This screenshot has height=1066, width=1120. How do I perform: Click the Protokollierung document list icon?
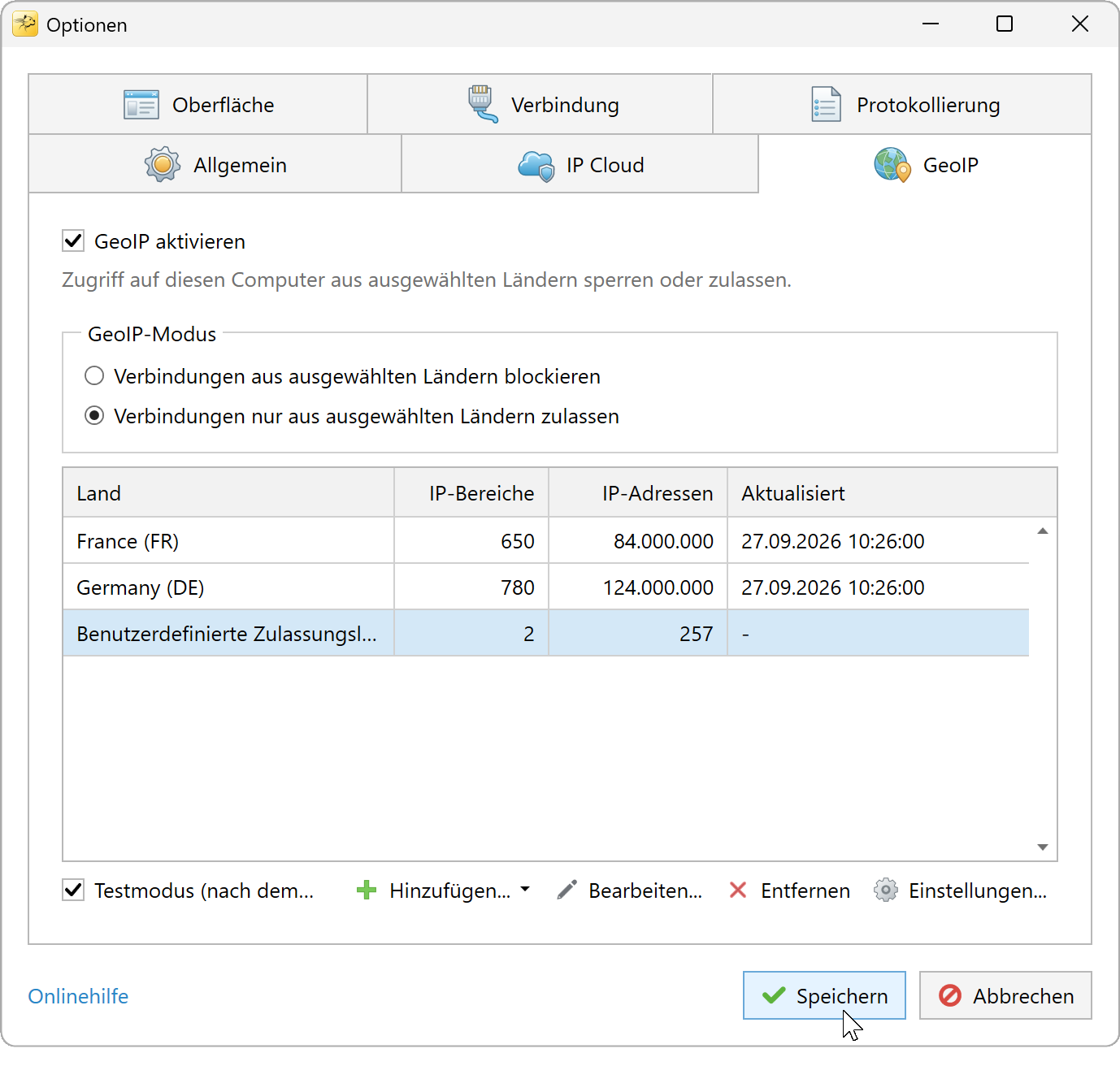point(826,105)
